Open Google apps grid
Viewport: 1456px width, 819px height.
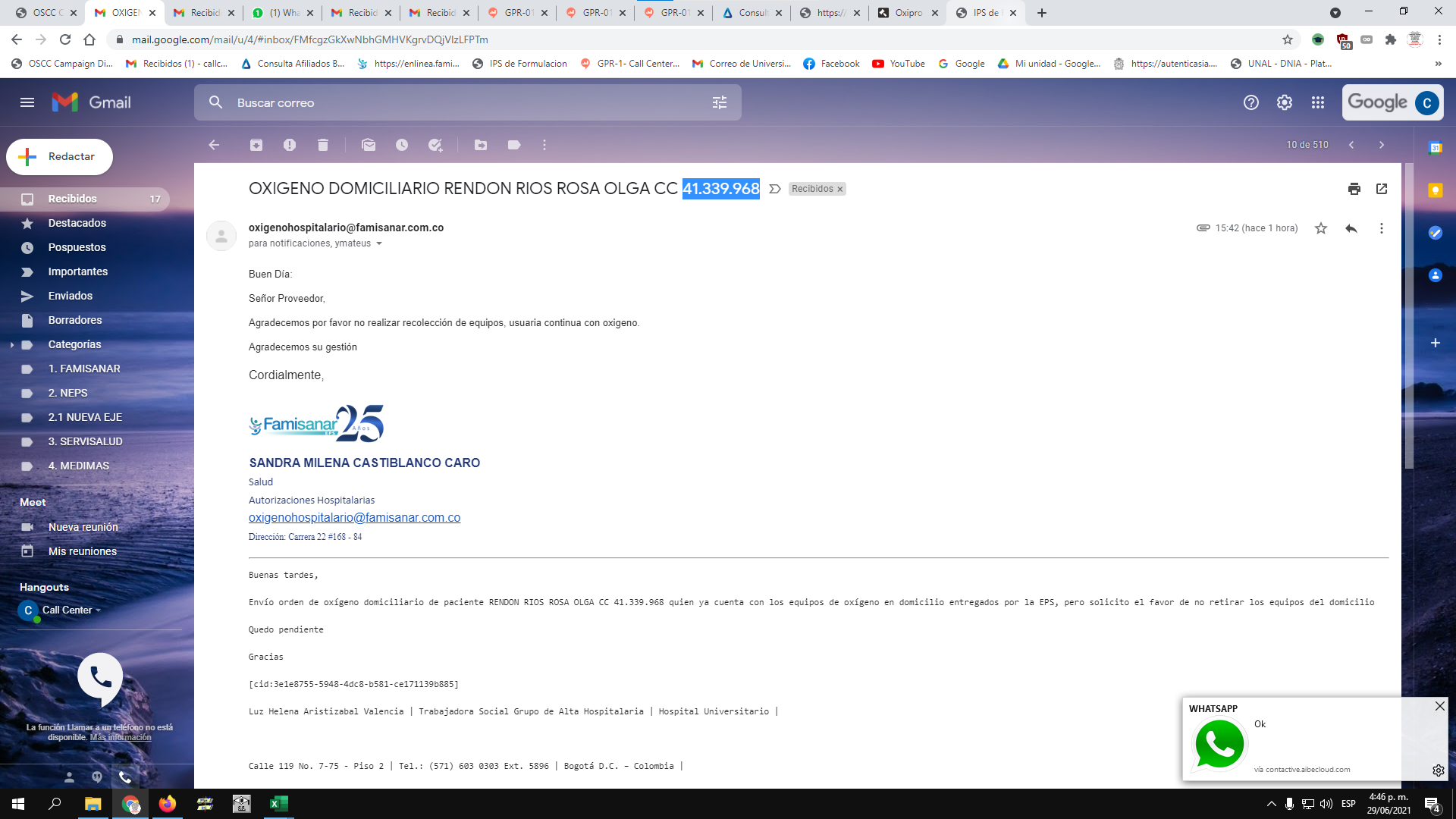[1318, 102]
